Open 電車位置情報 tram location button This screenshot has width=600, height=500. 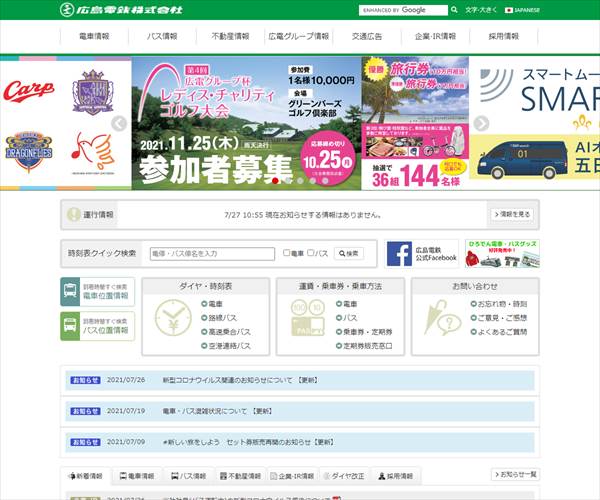98,292
